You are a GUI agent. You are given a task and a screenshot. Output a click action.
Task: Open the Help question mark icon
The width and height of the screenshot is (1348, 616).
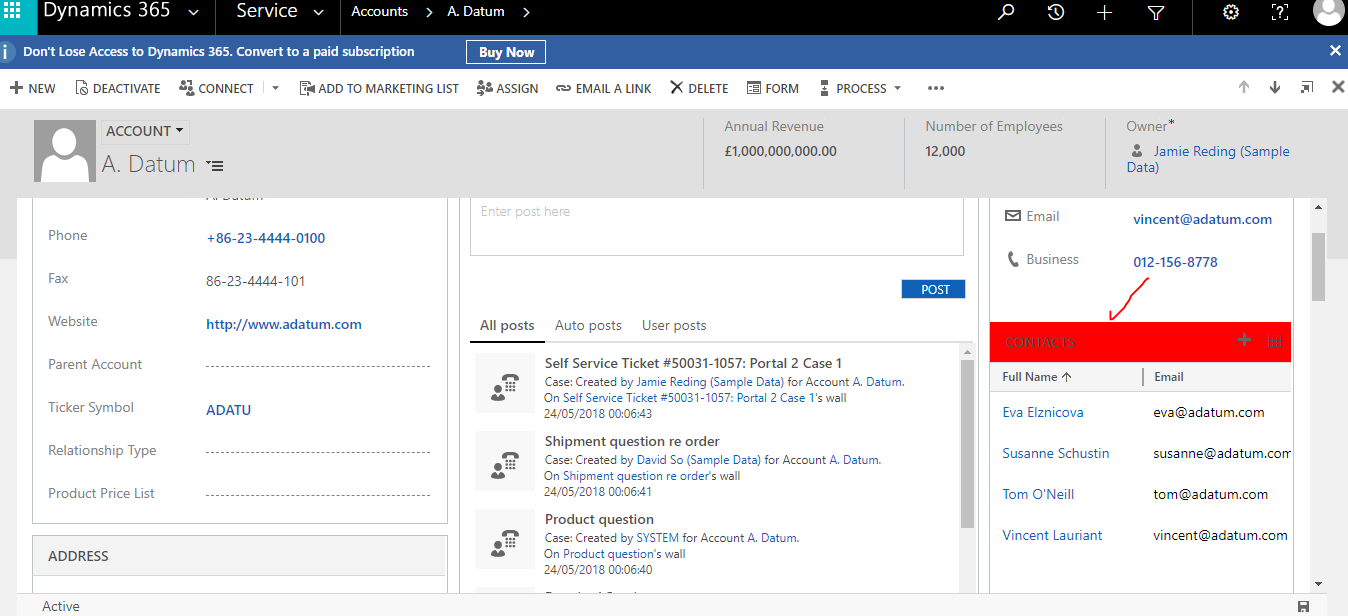pos(1281,13)
